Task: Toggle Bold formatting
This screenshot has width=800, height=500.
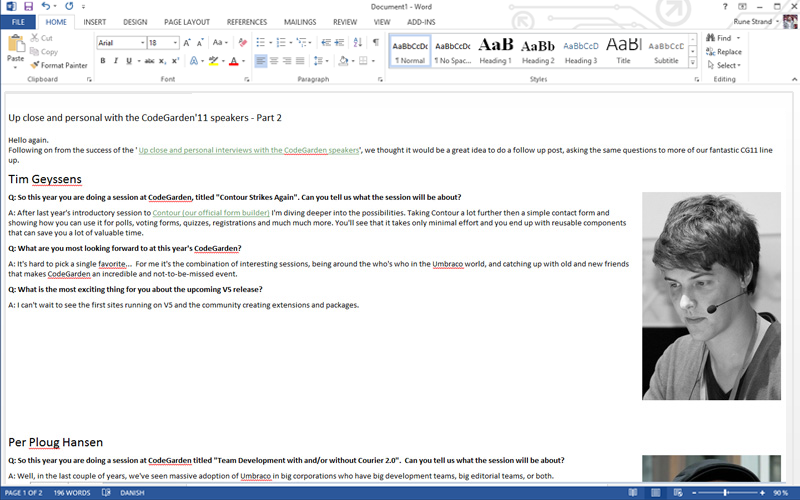Action: [x=103, y=61]
